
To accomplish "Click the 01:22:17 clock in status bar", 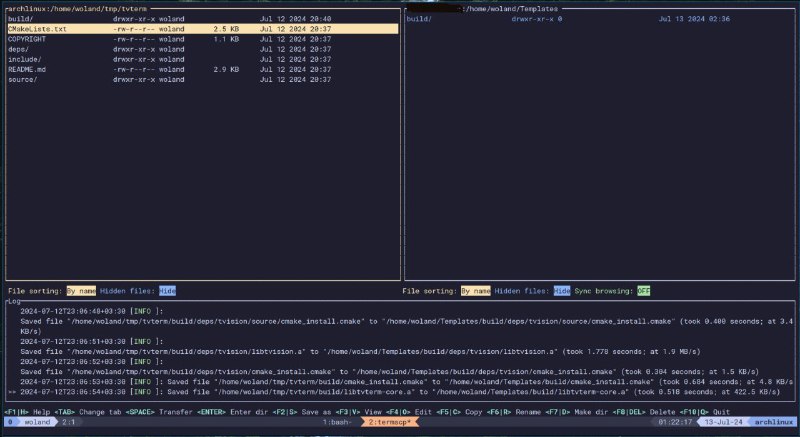I will 675,422.
